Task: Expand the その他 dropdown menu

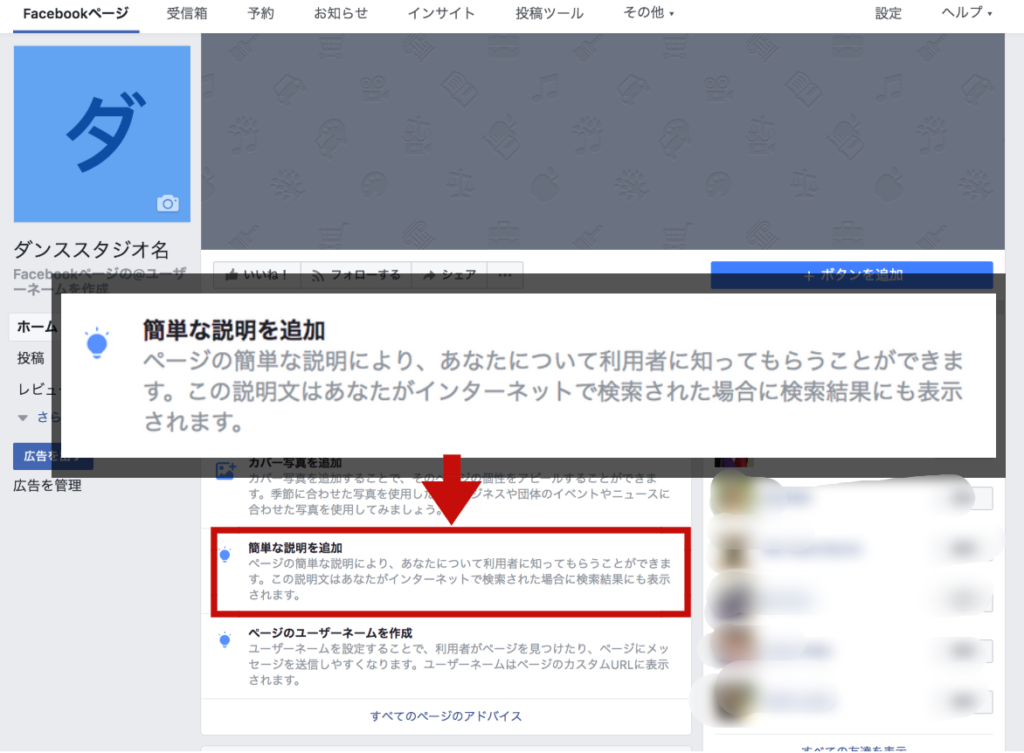Action: (648, 13)
